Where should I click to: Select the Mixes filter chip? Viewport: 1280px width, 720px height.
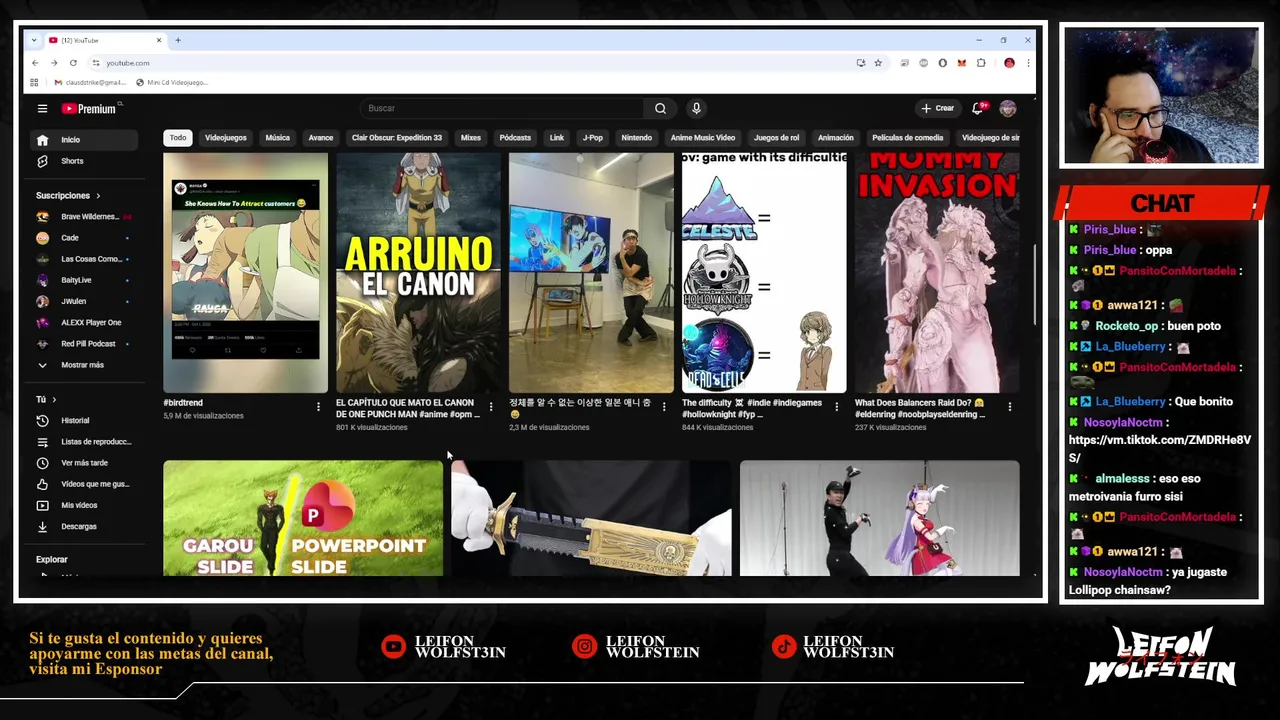471,138
